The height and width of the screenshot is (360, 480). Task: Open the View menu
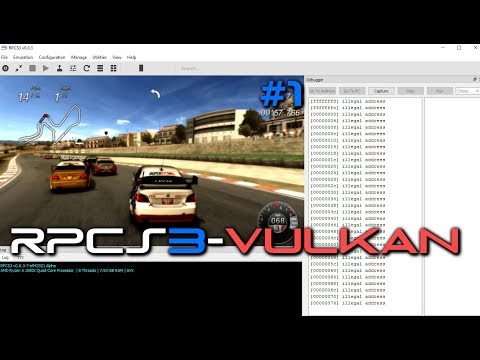117,57
